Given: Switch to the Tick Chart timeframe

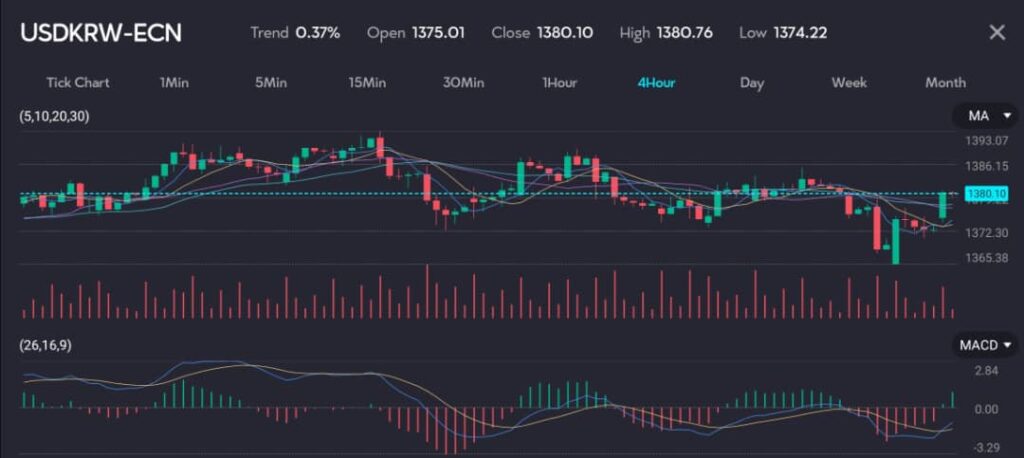Looking at the screenshot, I should (78, 82).
